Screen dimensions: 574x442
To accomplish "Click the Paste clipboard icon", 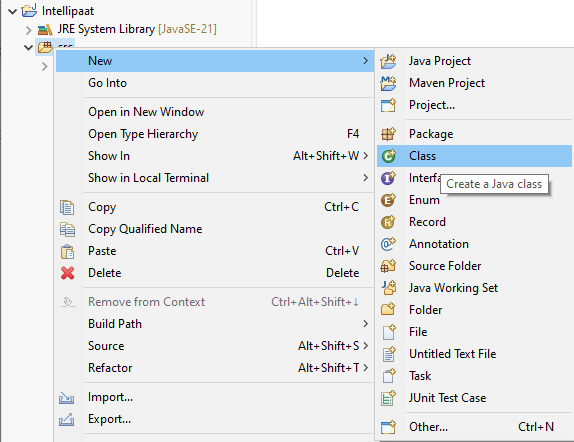I will click(x=67, y=251).
